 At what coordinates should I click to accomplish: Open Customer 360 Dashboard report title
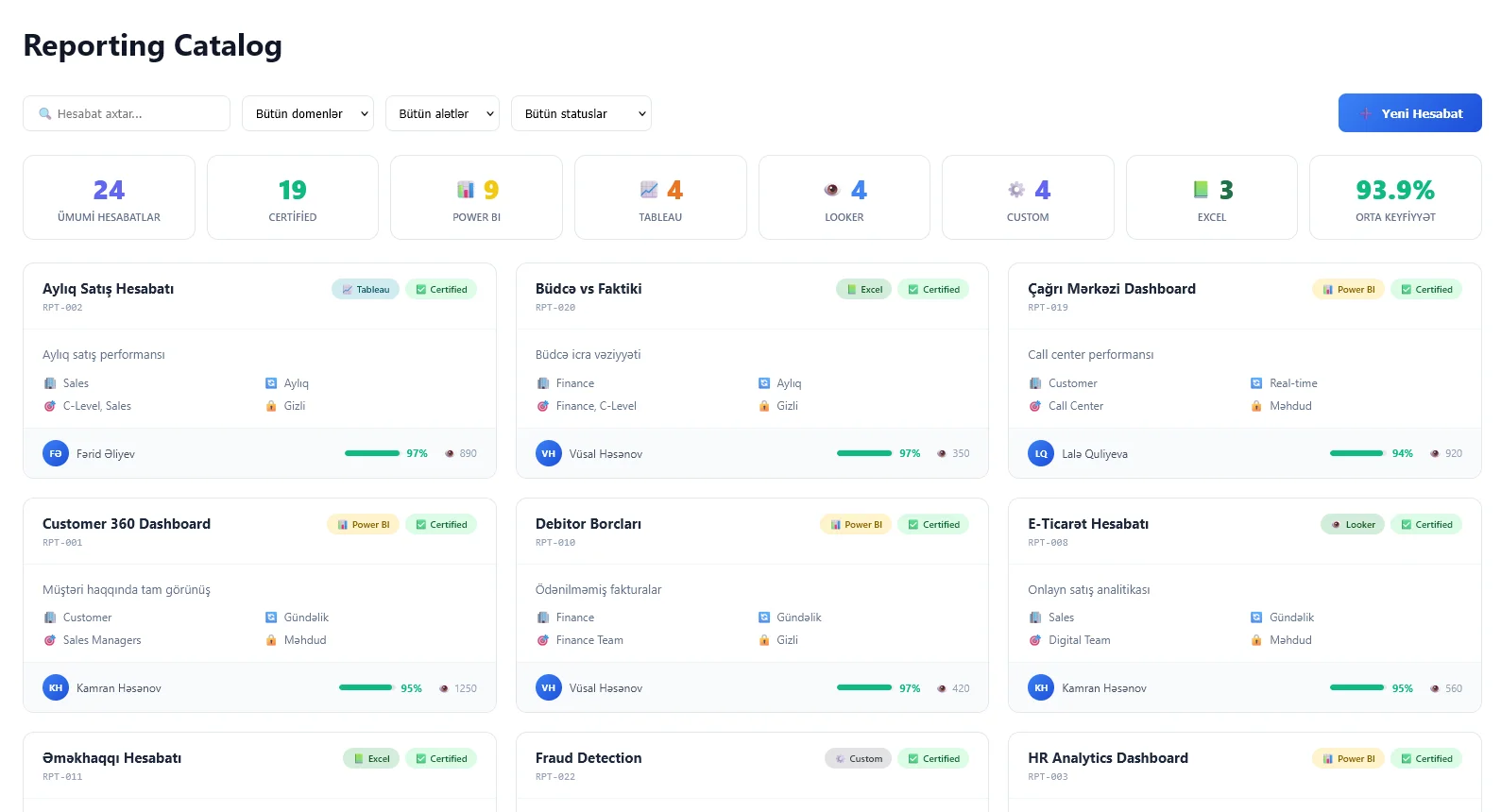pyautogui.click(x=127, y=524)
